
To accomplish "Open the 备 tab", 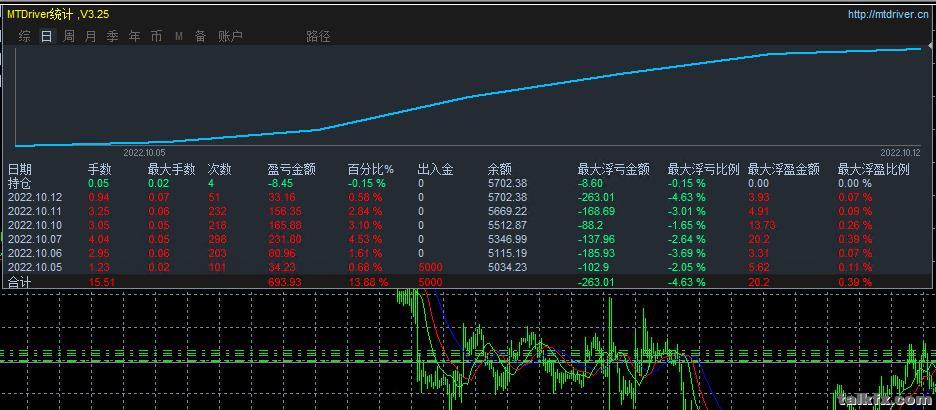I will [x=200, y=36].
